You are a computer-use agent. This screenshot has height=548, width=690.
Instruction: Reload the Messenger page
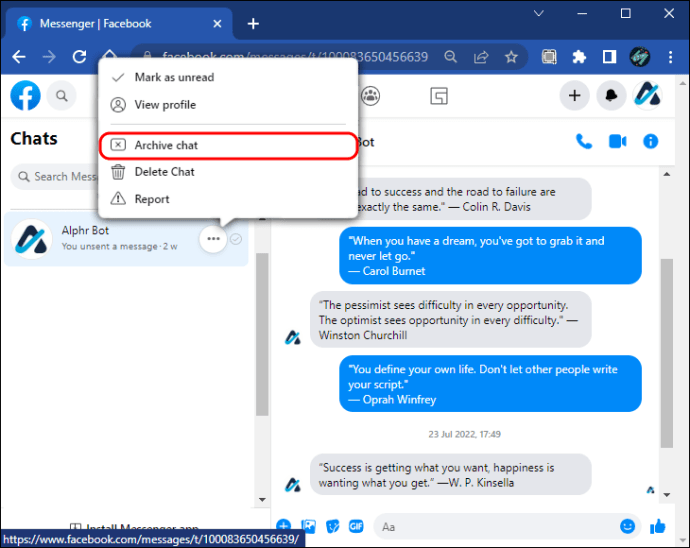79,57
